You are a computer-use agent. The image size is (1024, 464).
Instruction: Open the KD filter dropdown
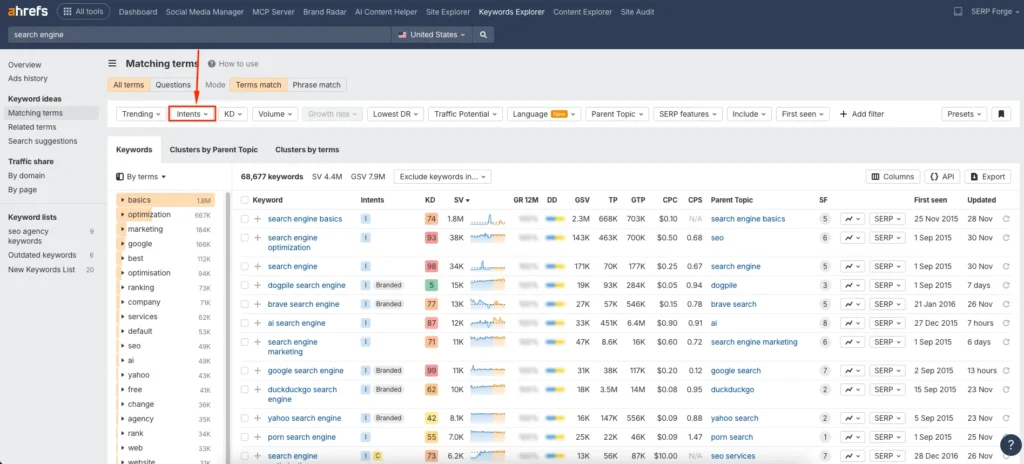(x=233, y=114)
